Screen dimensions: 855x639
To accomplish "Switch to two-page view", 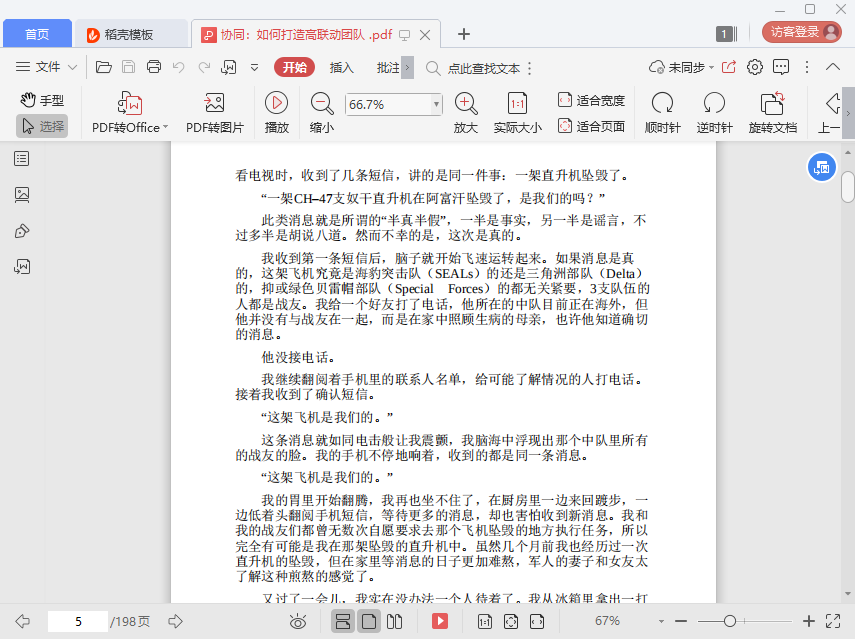I will [x=394, y=621].
